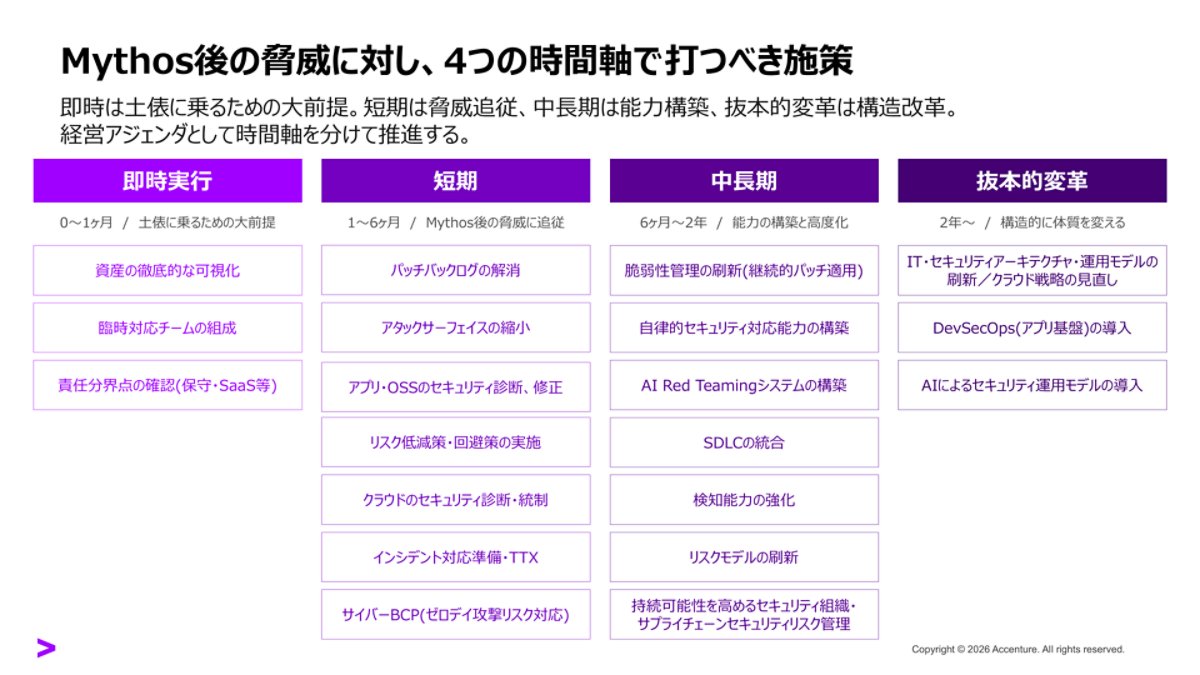Click the slide title 'Mythos後の脅威に対し'
Image resolution: width=1200 pixels, height=675 pixels.
tap(457, 61)
